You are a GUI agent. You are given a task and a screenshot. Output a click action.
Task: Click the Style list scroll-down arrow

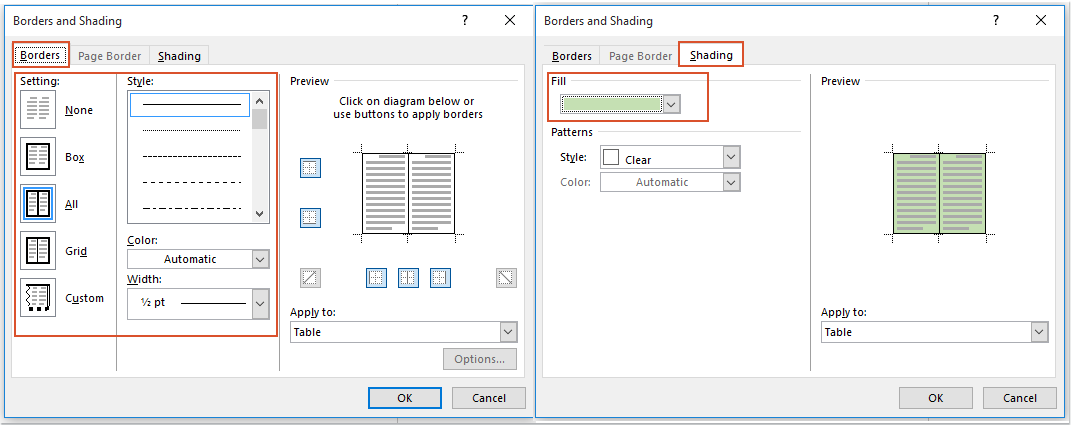pyautogui.click(x=260, y=213)
